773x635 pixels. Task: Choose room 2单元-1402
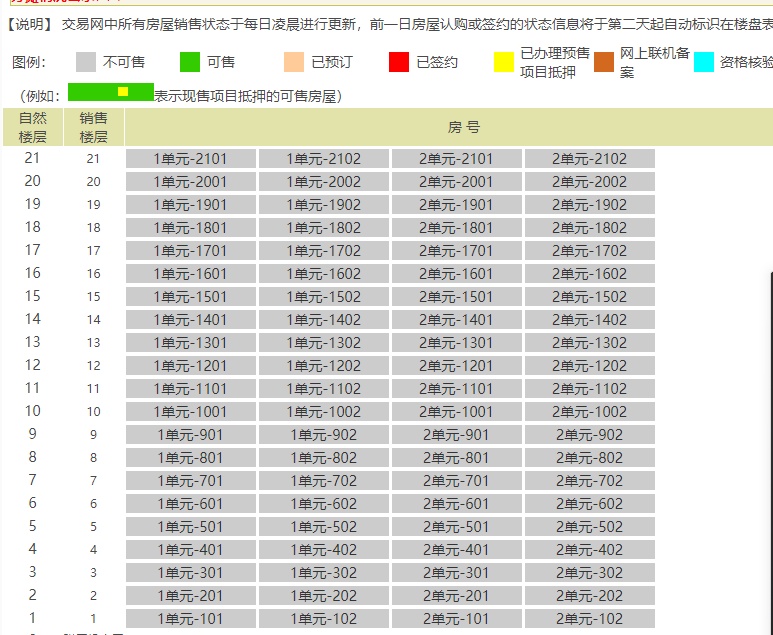click(590, 320)
